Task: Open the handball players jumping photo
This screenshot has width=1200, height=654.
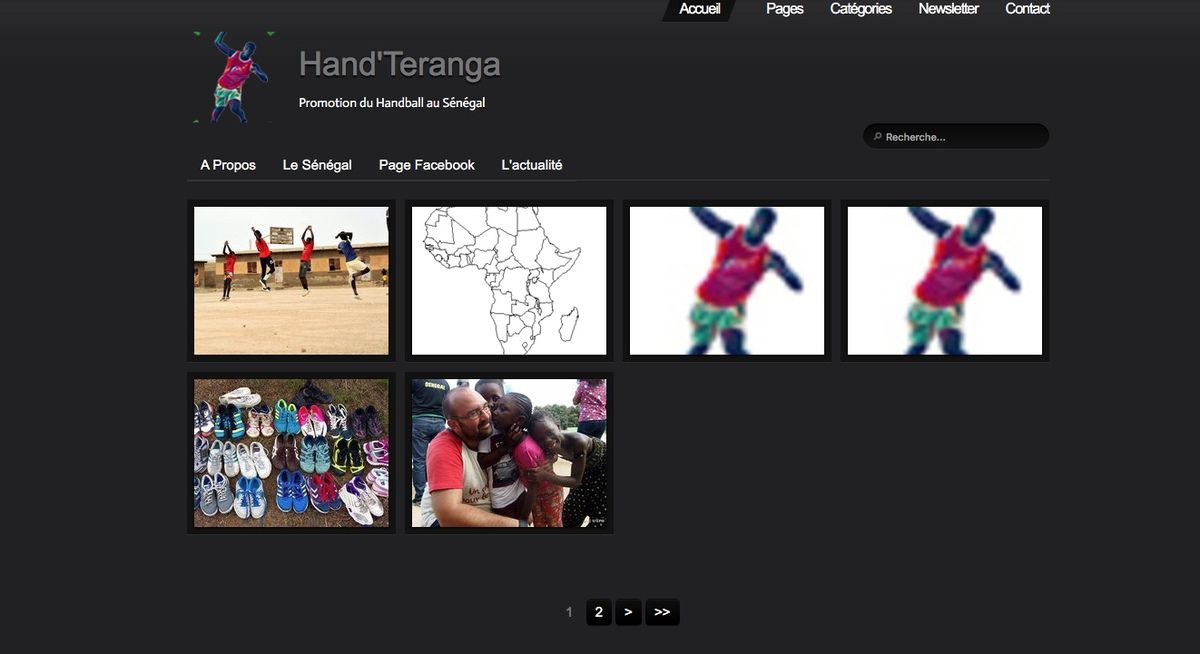Action: [291, 281]
